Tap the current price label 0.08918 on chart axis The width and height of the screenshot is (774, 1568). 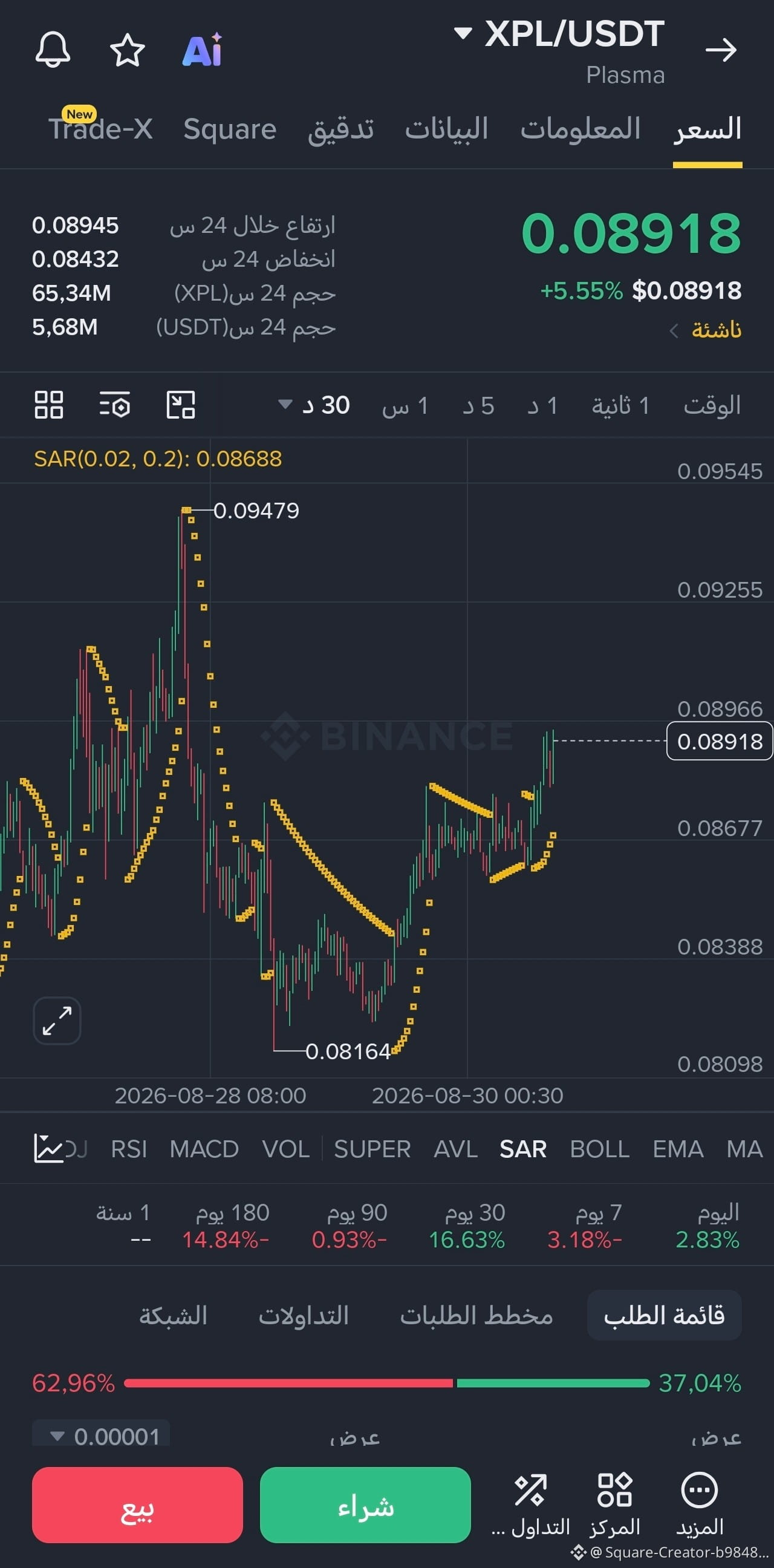(720, 741)
